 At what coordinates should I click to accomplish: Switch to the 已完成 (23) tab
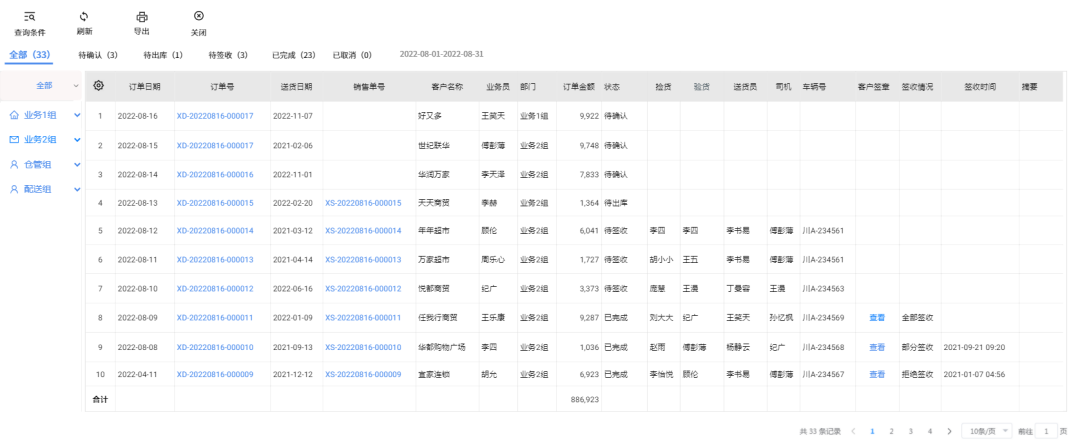click(294, 55)
